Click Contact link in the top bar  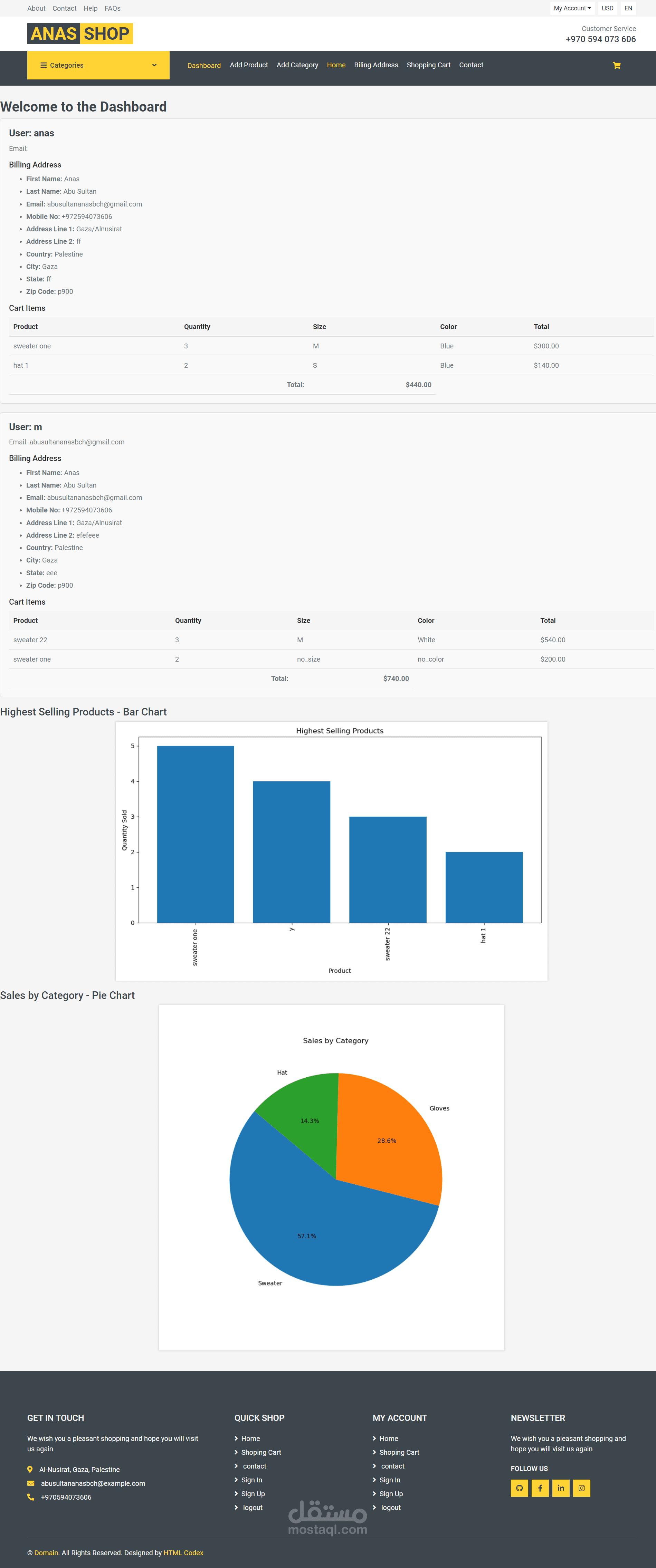click(x=64, y=9)
